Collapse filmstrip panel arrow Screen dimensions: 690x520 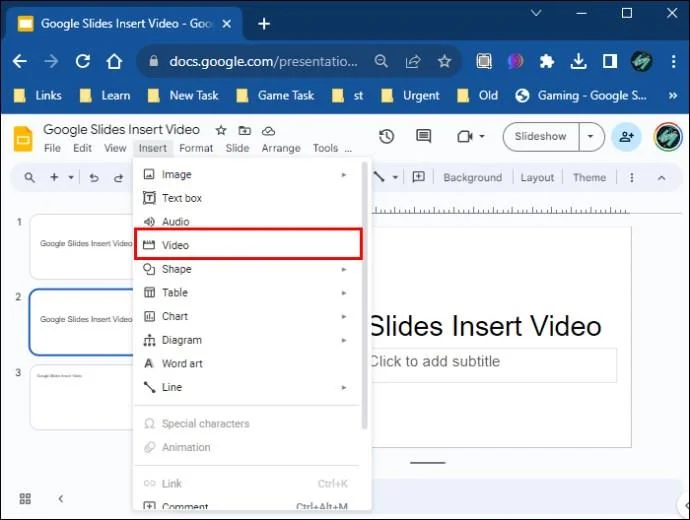[x=61, y=498]
